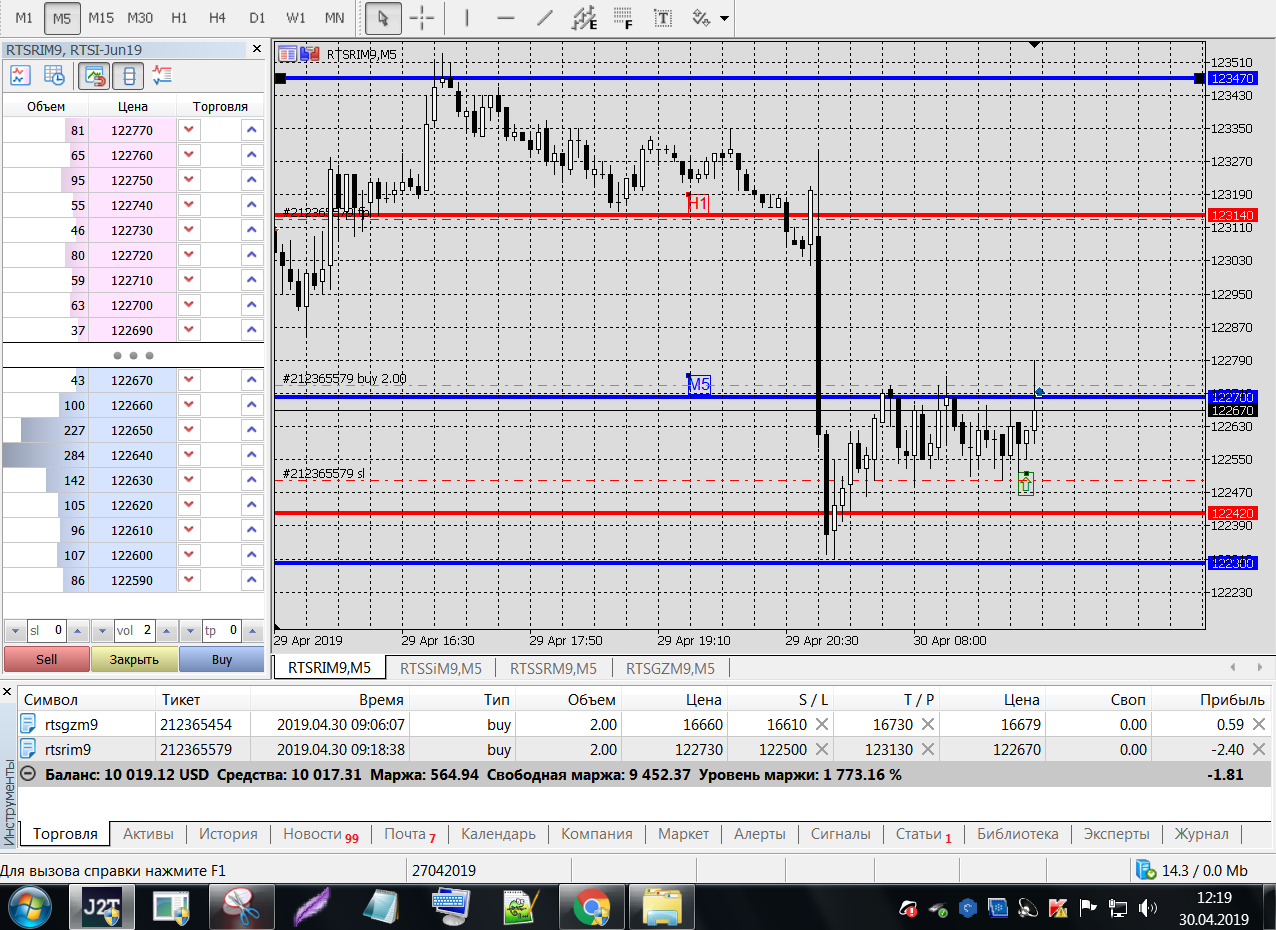Viewport: 1276px width, 930px height.
Task: Select the blue 123470 level line label
Action: [1232, 78]
